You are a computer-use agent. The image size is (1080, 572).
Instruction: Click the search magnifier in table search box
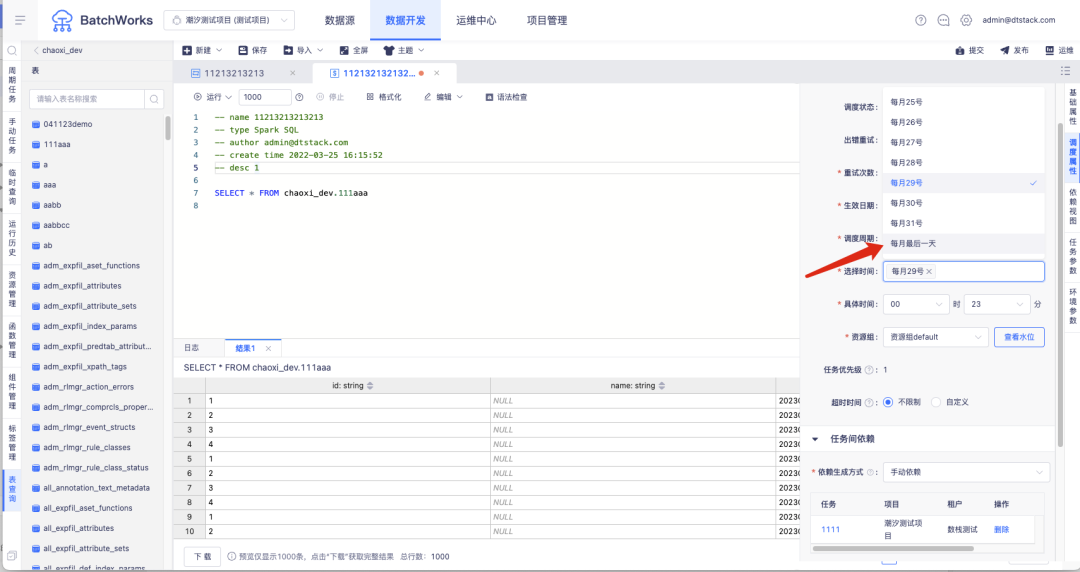(154, 99)
